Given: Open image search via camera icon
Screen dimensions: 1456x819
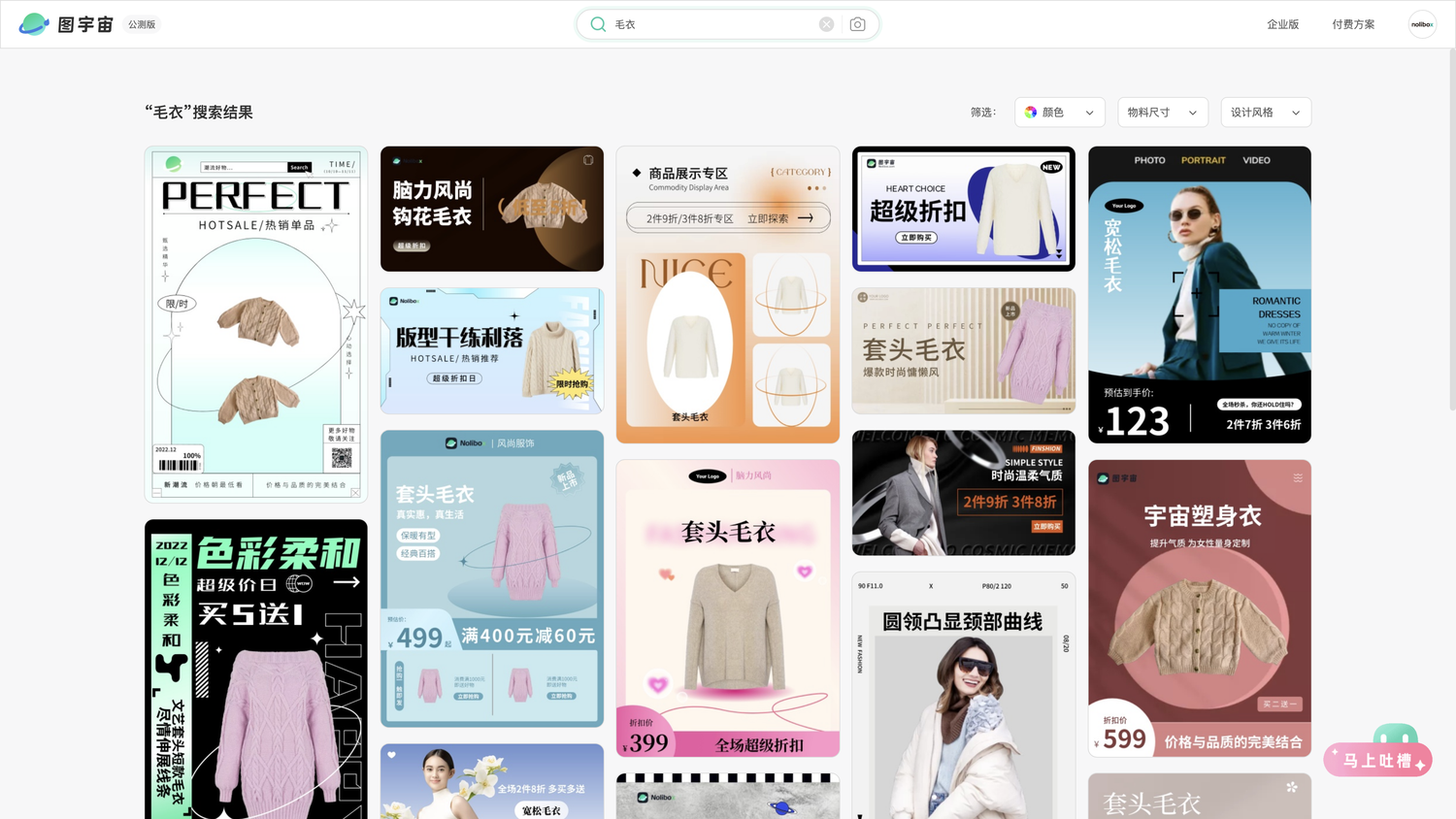Looking at the screenshot, I should click(x=857, y=24).
